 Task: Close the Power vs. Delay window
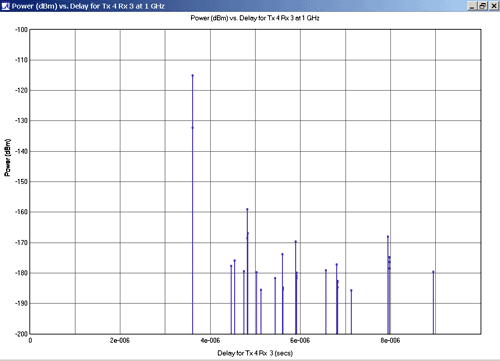493,6
